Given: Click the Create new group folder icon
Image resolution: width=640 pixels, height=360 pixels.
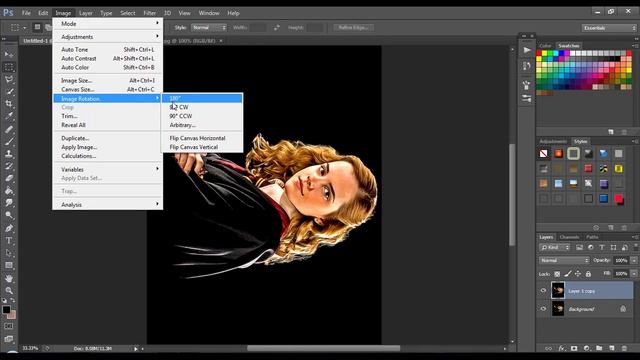Looking at the screenshot, I should pyautogui.click(x=599, y=348).
